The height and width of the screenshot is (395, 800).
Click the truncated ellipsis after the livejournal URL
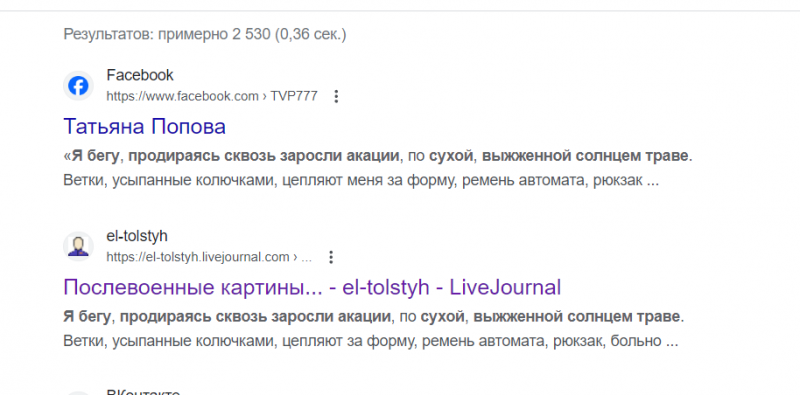click(307, 257)
